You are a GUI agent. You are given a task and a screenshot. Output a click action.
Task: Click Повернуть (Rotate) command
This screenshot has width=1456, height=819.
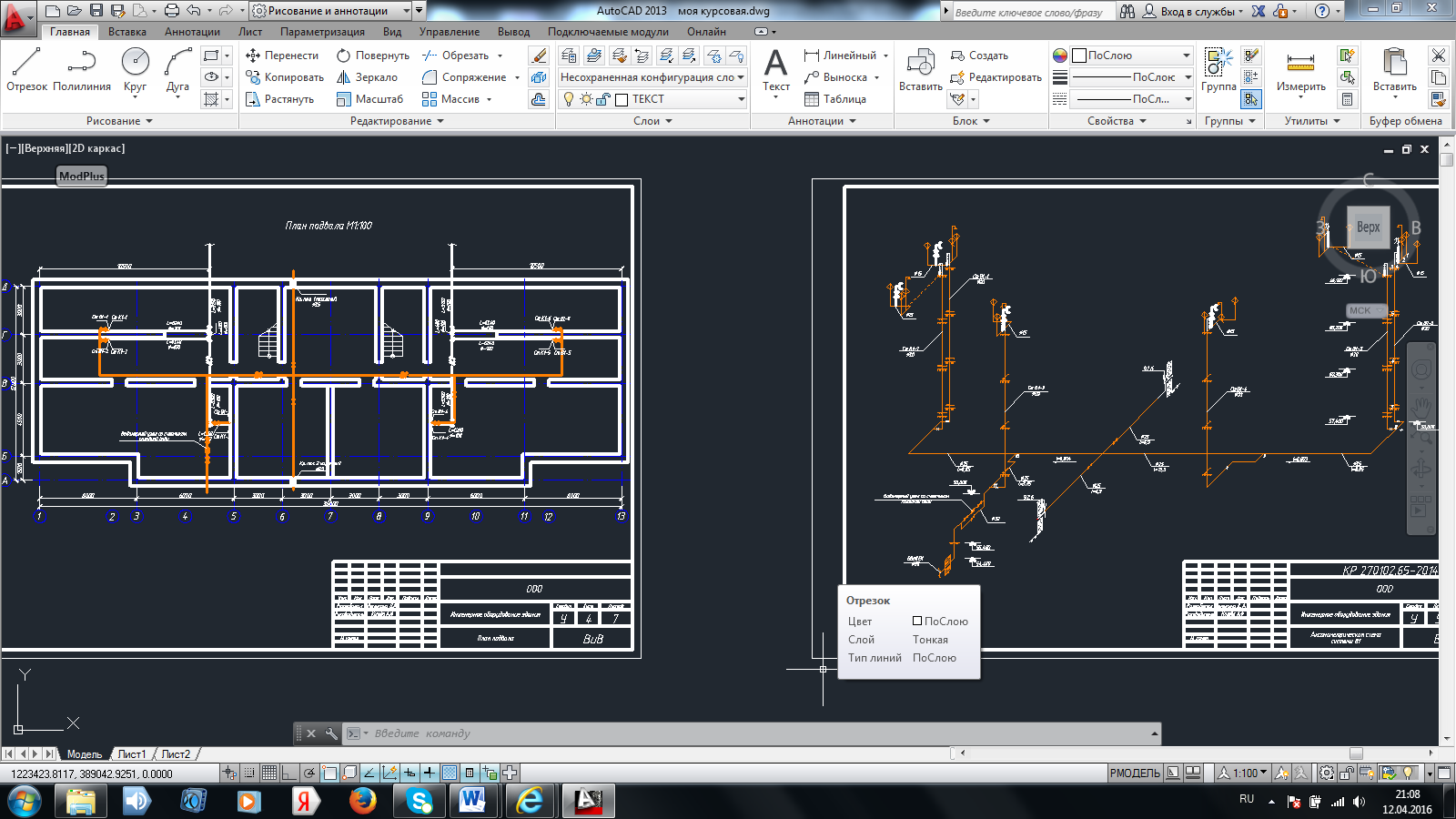click(x=373, y=56)
